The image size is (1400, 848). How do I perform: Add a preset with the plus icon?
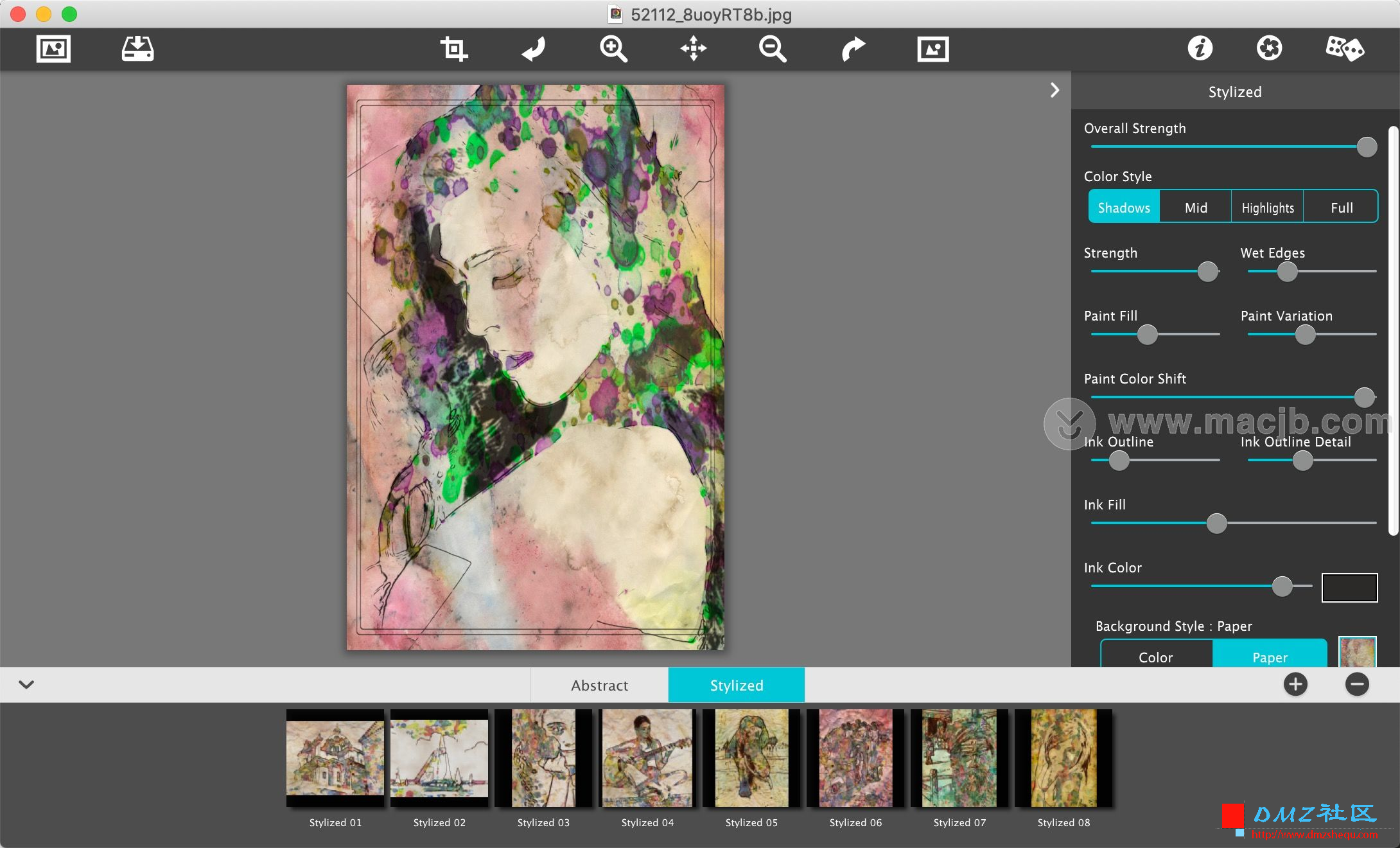pos(1295,684)
